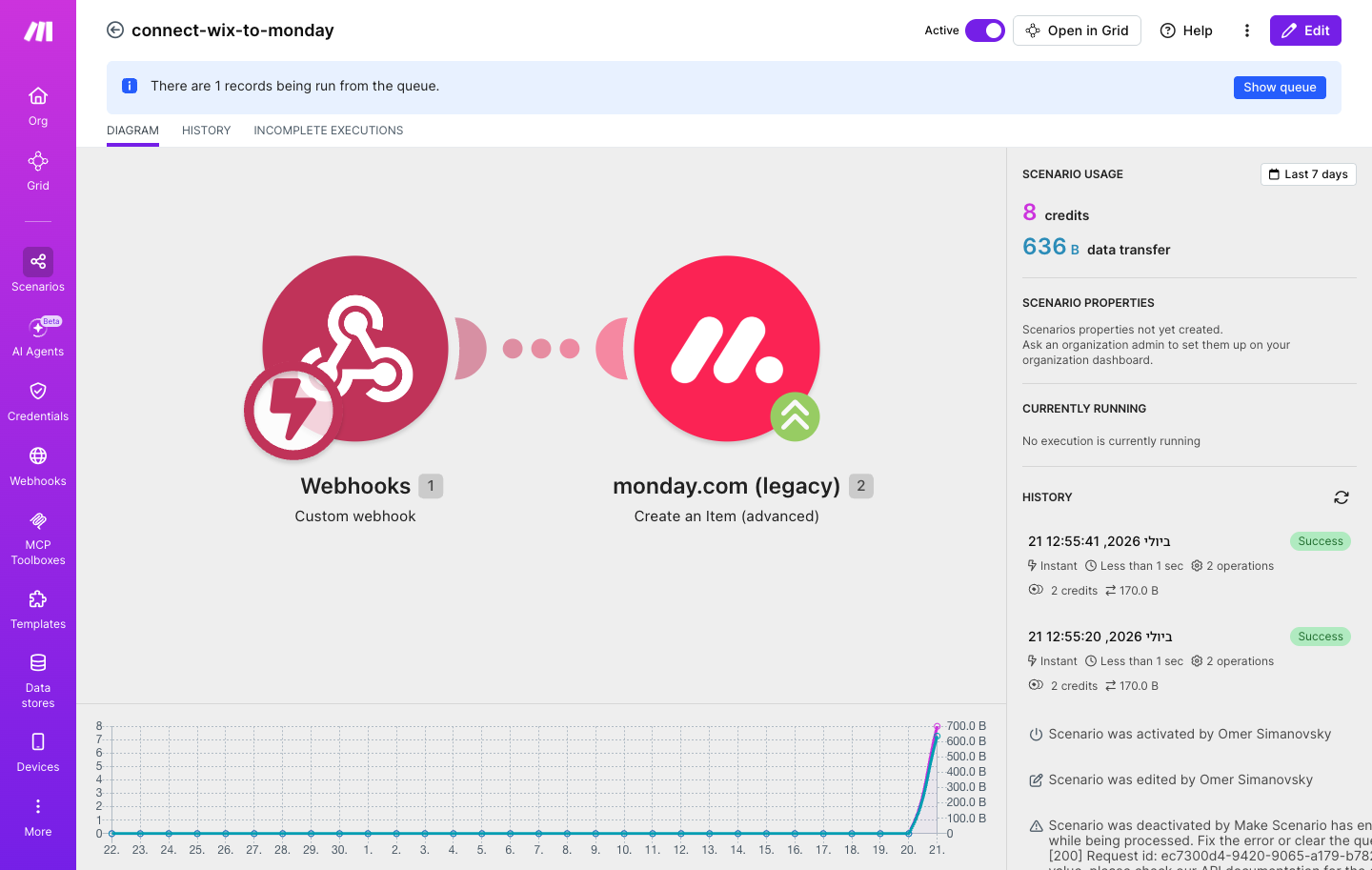The height and width of the screenshot is (870, 1372).
Task: Open the Help menu
Action: (x=1186, y=30)
